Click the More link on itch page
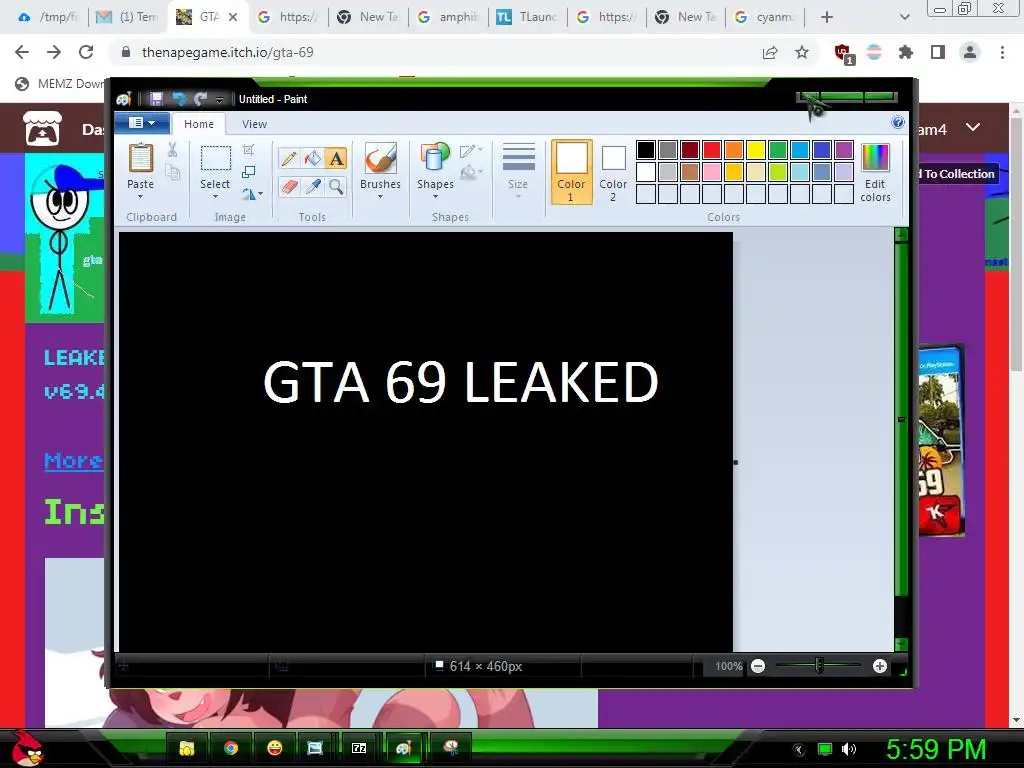1024x768 pixels. pos(74,460)
